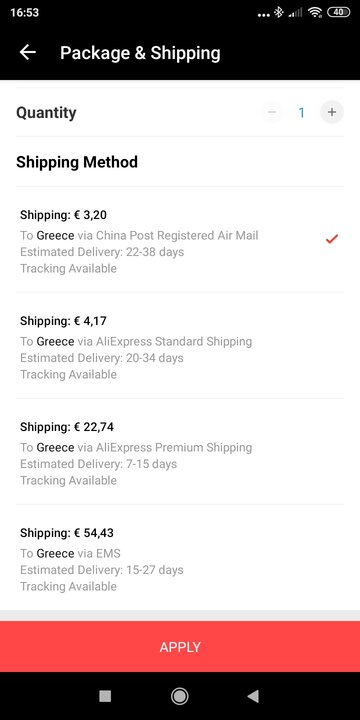
Task: Tap the Bluetooth status icon
Action: (278, 12)
